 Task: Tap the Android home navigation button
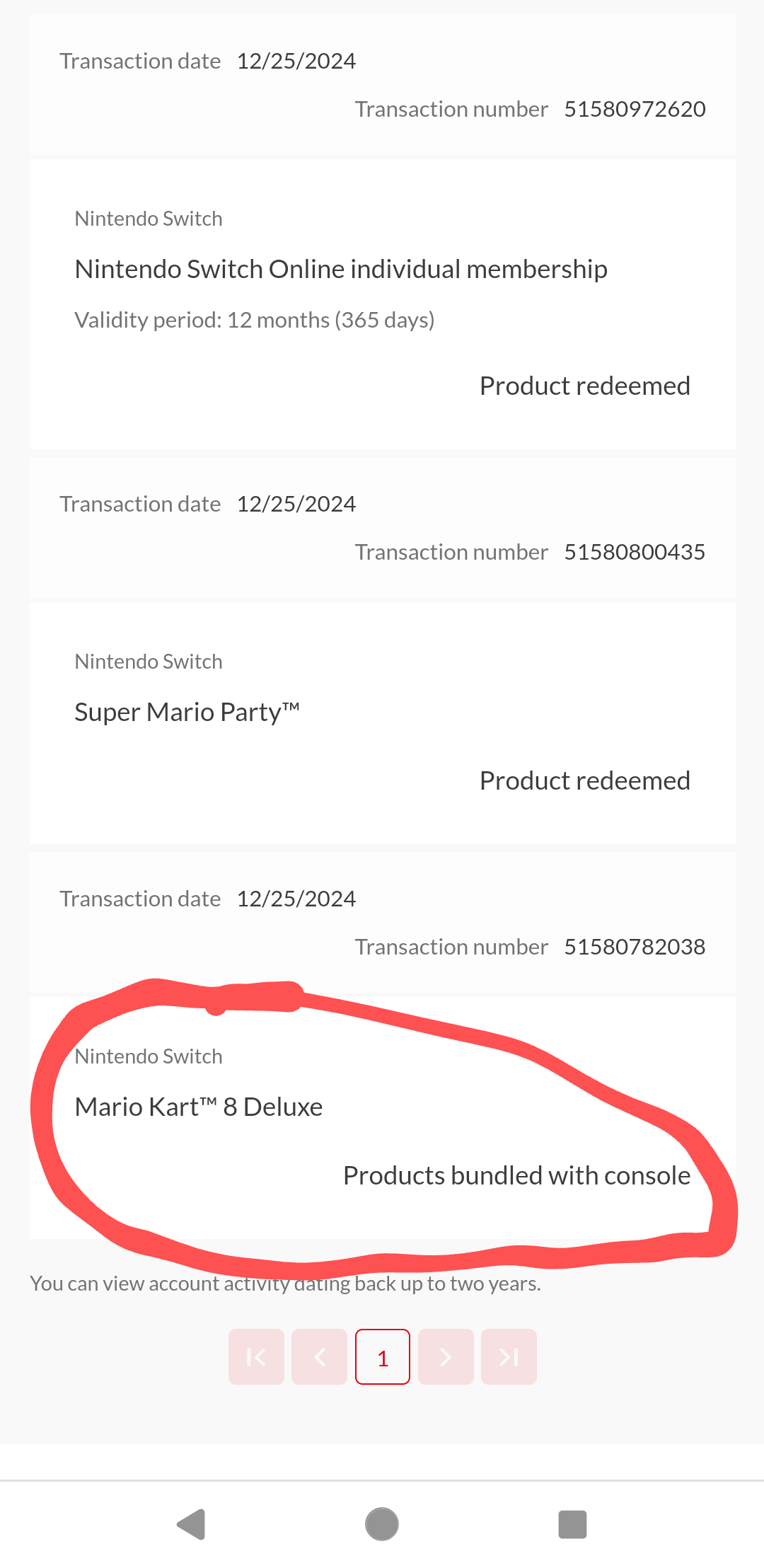tap(382, 1524)
